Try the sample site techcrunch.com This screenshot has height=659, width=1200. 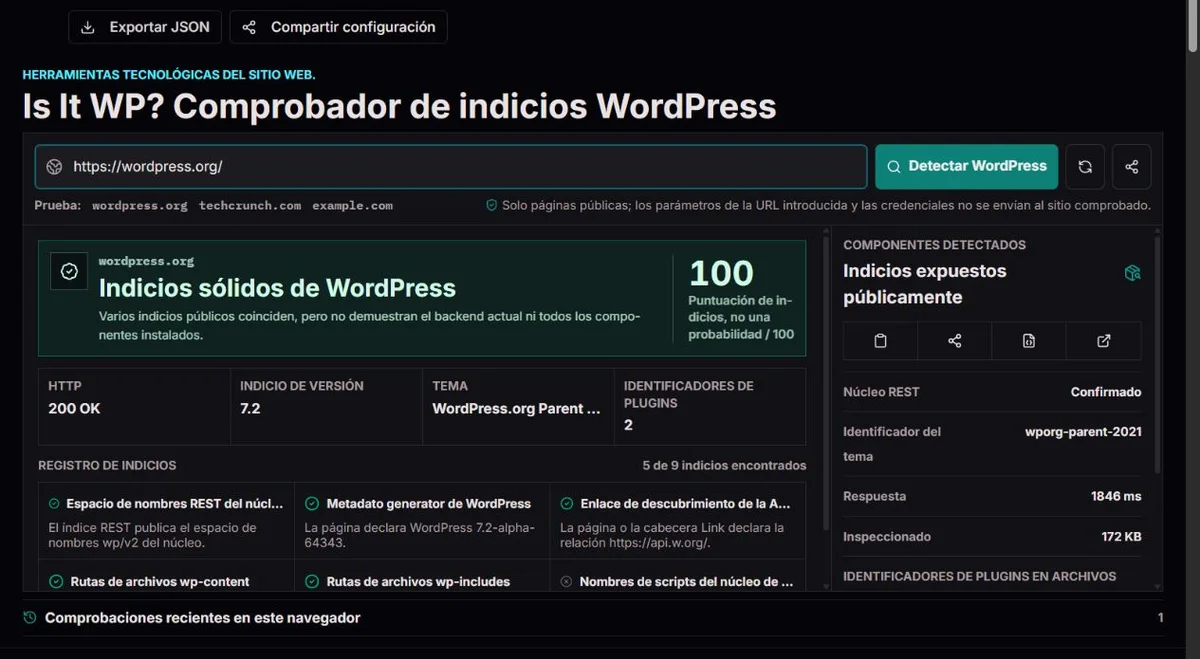coord(250,205)
